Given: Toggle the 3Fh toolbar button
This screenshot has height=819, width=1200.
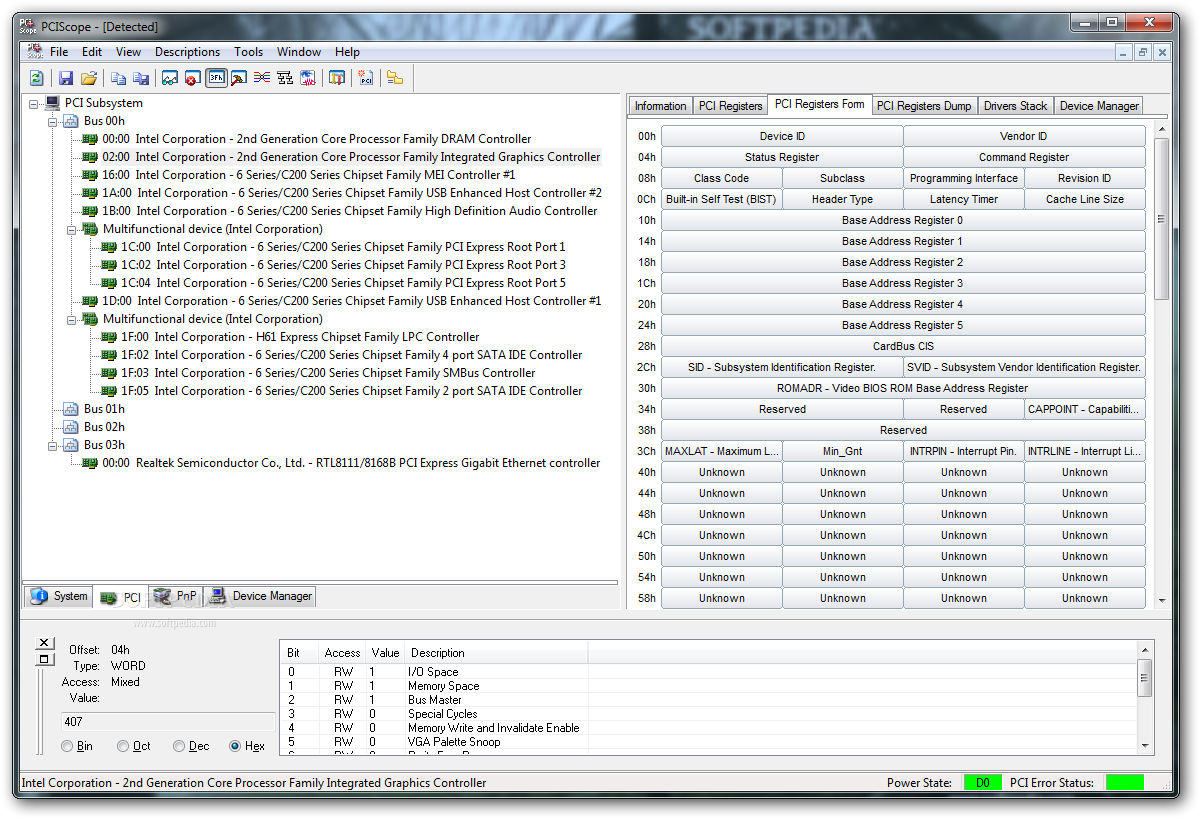Looking at the screenshot, I should click(x=216, y=78).
